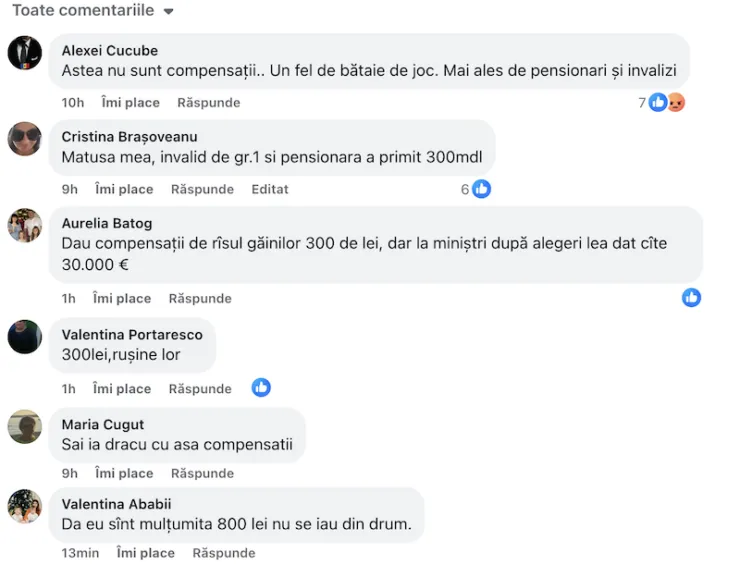Open Cristina Brașoveanu's avatar
This screenshot has height=565, width=740.
tap(25, 139)
